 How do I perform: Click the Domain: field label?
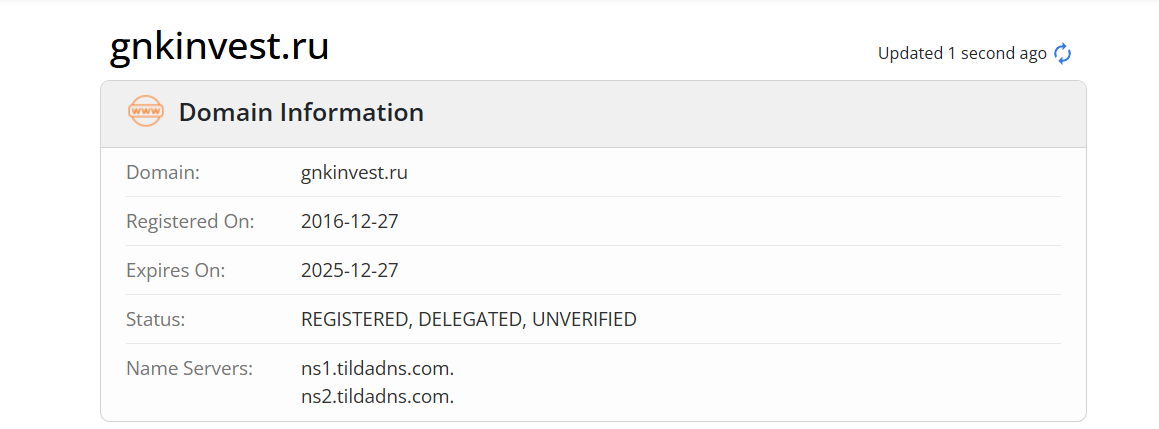163,172
